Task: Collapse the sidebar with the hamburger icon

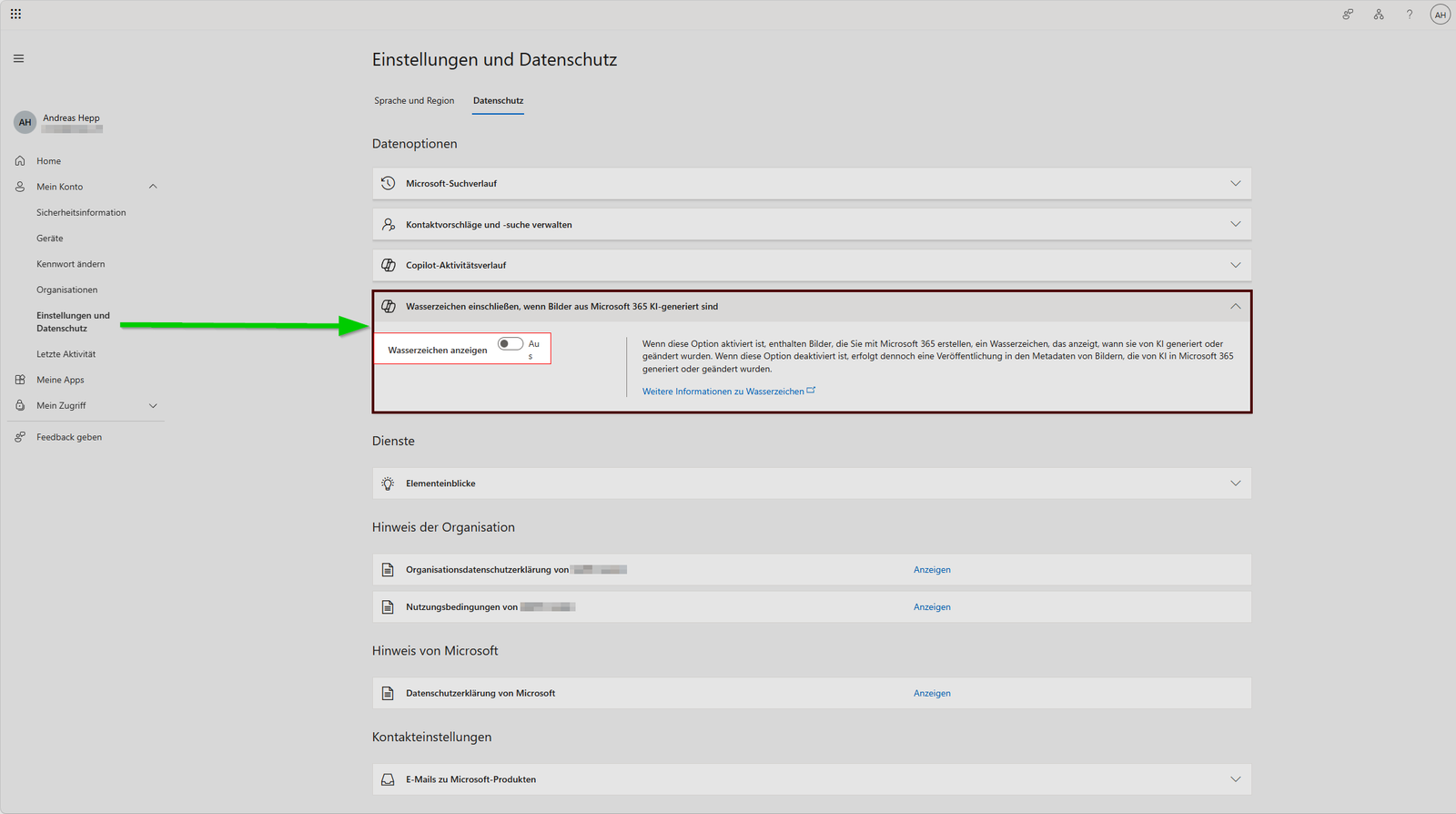Action: 18,58
